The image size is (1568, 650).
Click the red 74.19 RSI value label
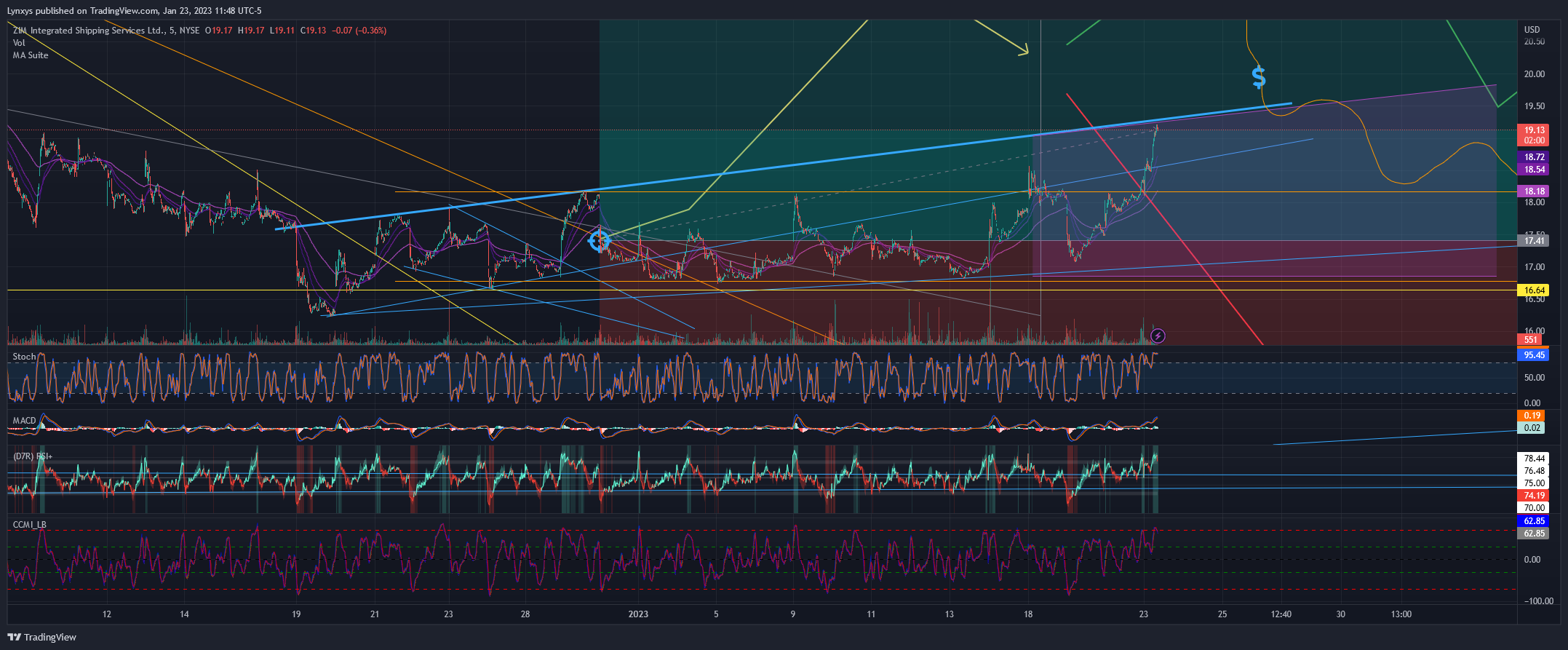(x=1533, y=495)
